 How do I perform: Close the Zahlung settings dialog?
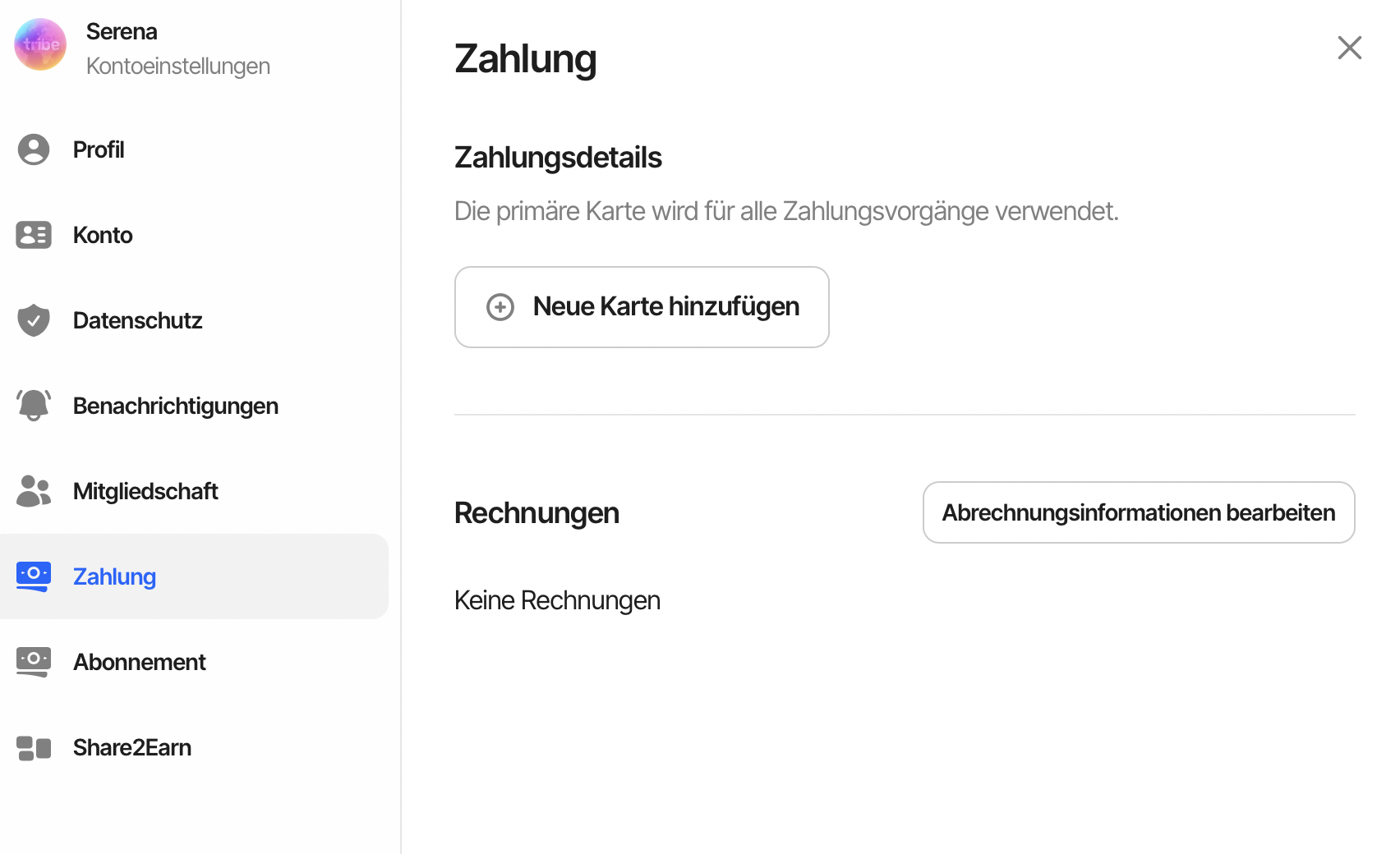(x=1349, y=48)
